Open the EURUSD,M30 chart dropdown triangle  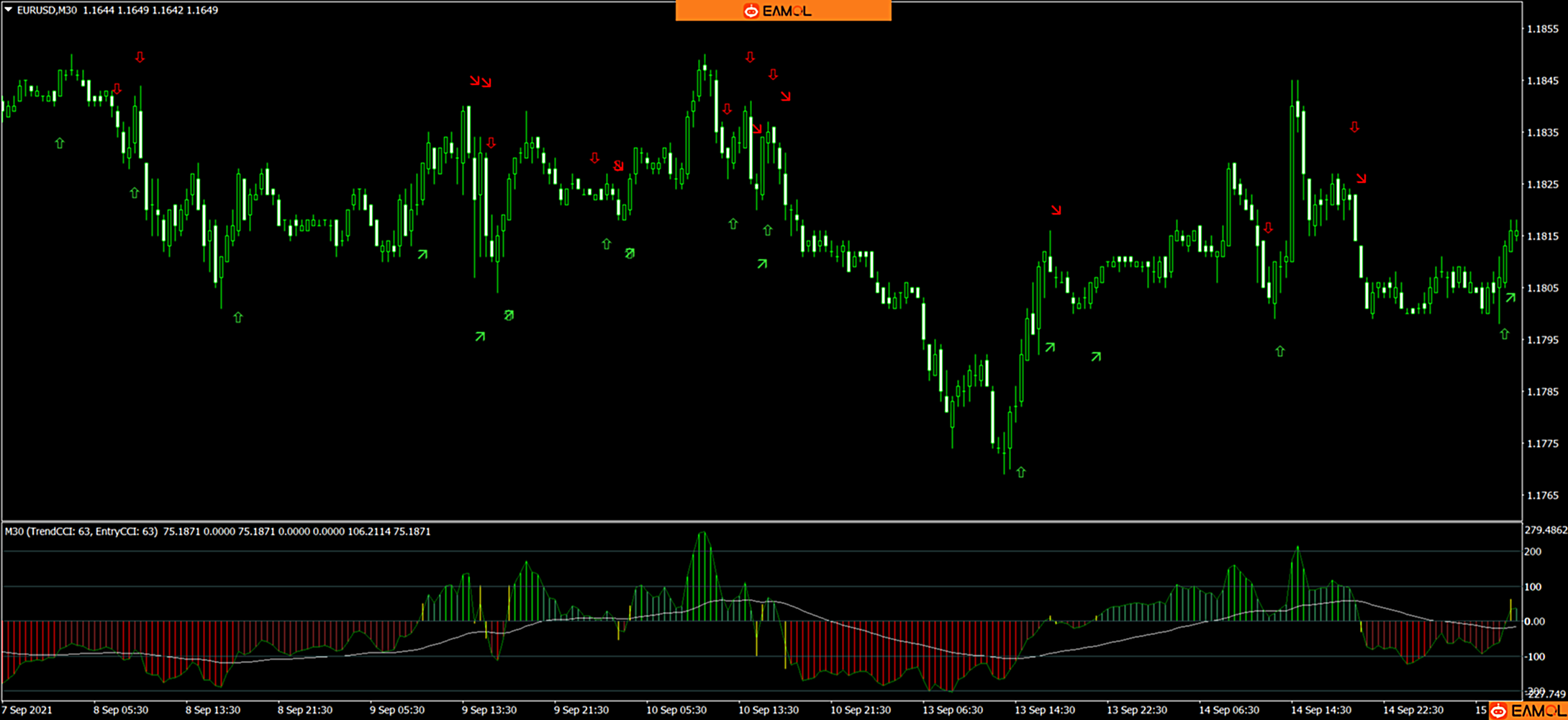click(x=9, y=10)
